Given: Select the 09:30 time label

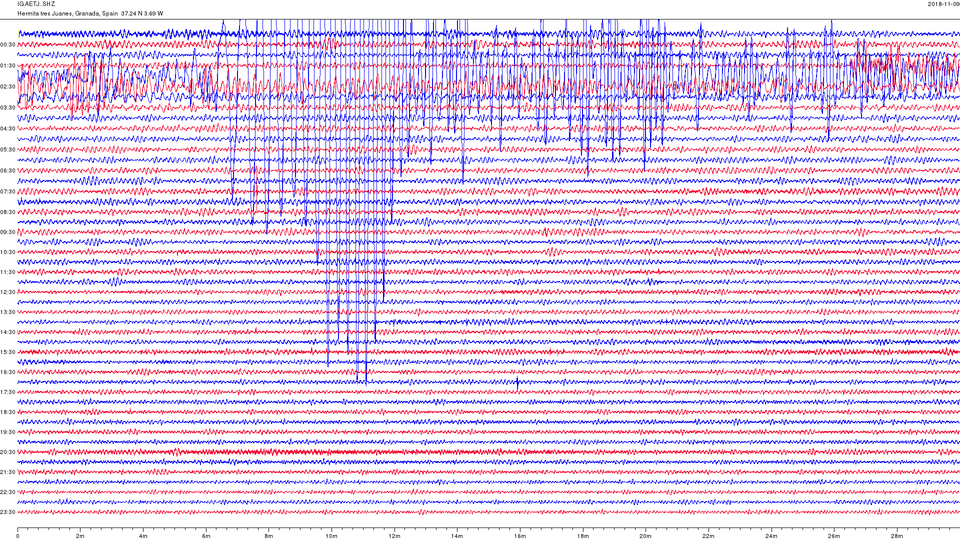Looking at the screenshot, I should coord(8,232).
